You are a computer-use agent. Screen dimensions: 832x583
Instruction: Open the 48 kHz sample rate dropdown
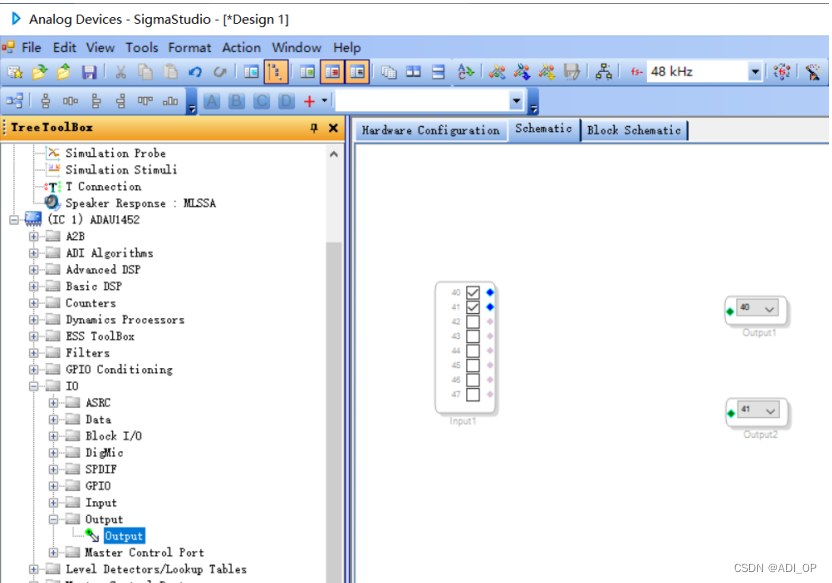755,72
